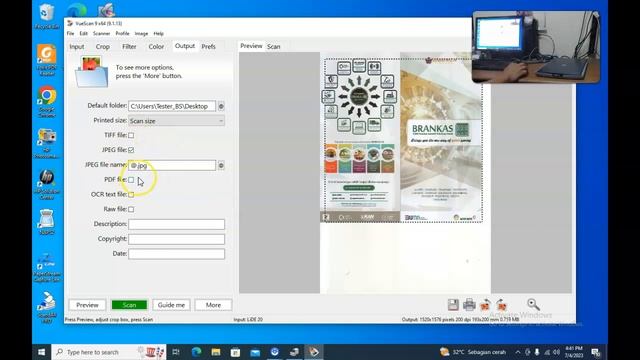The height and width of the screenshot is (360, 640).
Task: Select the Scan tab beside Preview tab
Action: (x=273, y=47)
